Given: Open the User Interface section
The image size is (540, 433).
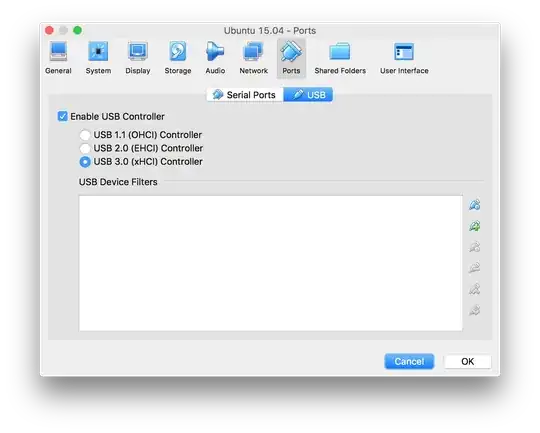Looking at the screenshot, I should click(x=404, y=58).
